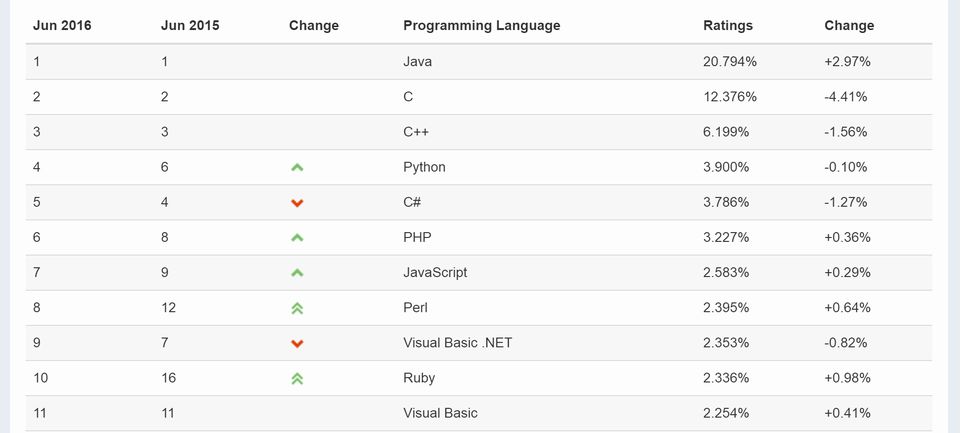Viewport: 960px width, 433px height.
Task: Click the JavaScript language cell
Action: click(435, 272)
